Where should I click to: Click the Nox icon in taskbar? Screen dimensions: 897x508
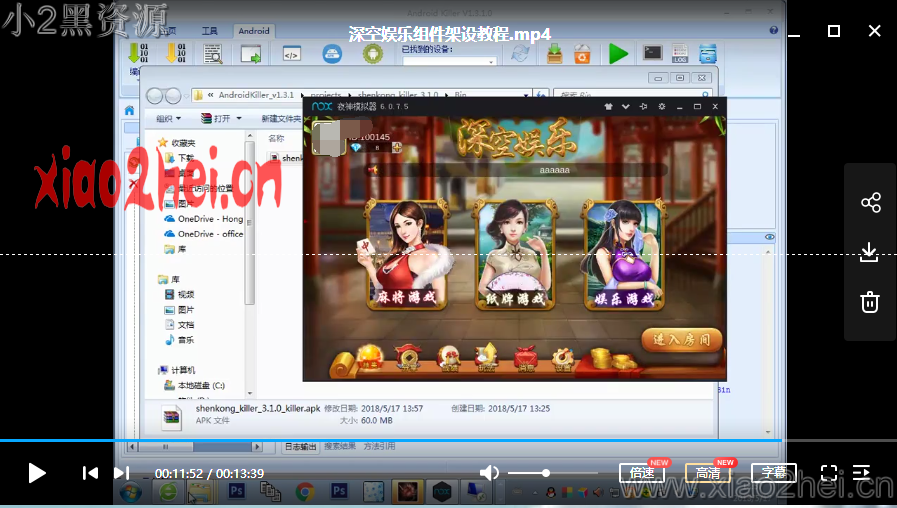442,491
